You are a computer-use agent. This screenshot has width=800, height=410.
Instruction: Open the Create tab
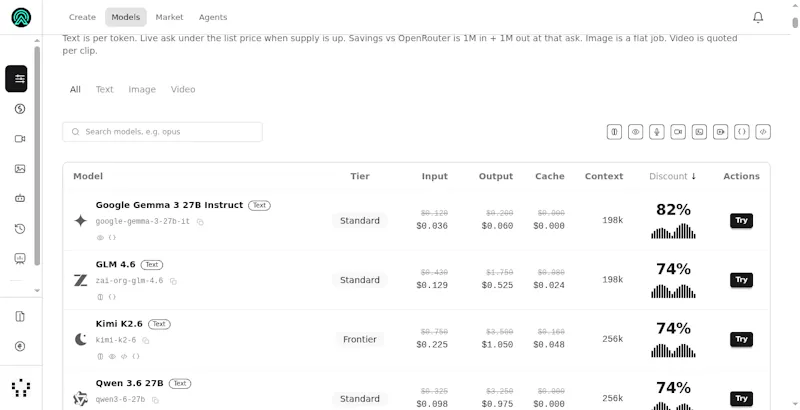point(82,17)
